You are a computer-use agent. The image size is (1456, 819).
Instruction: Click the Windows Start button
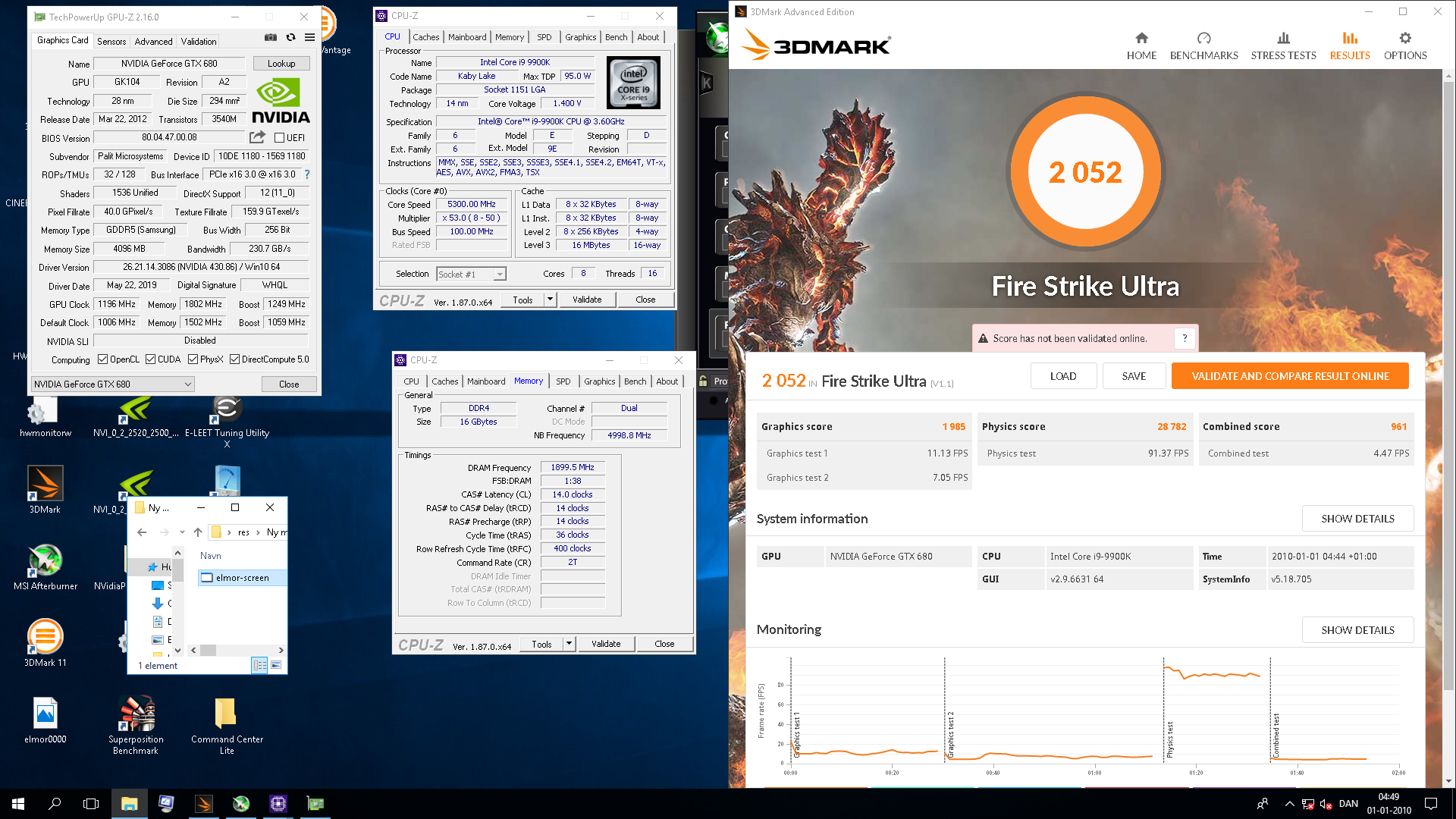pyautogui.click(x=18, y=804)
